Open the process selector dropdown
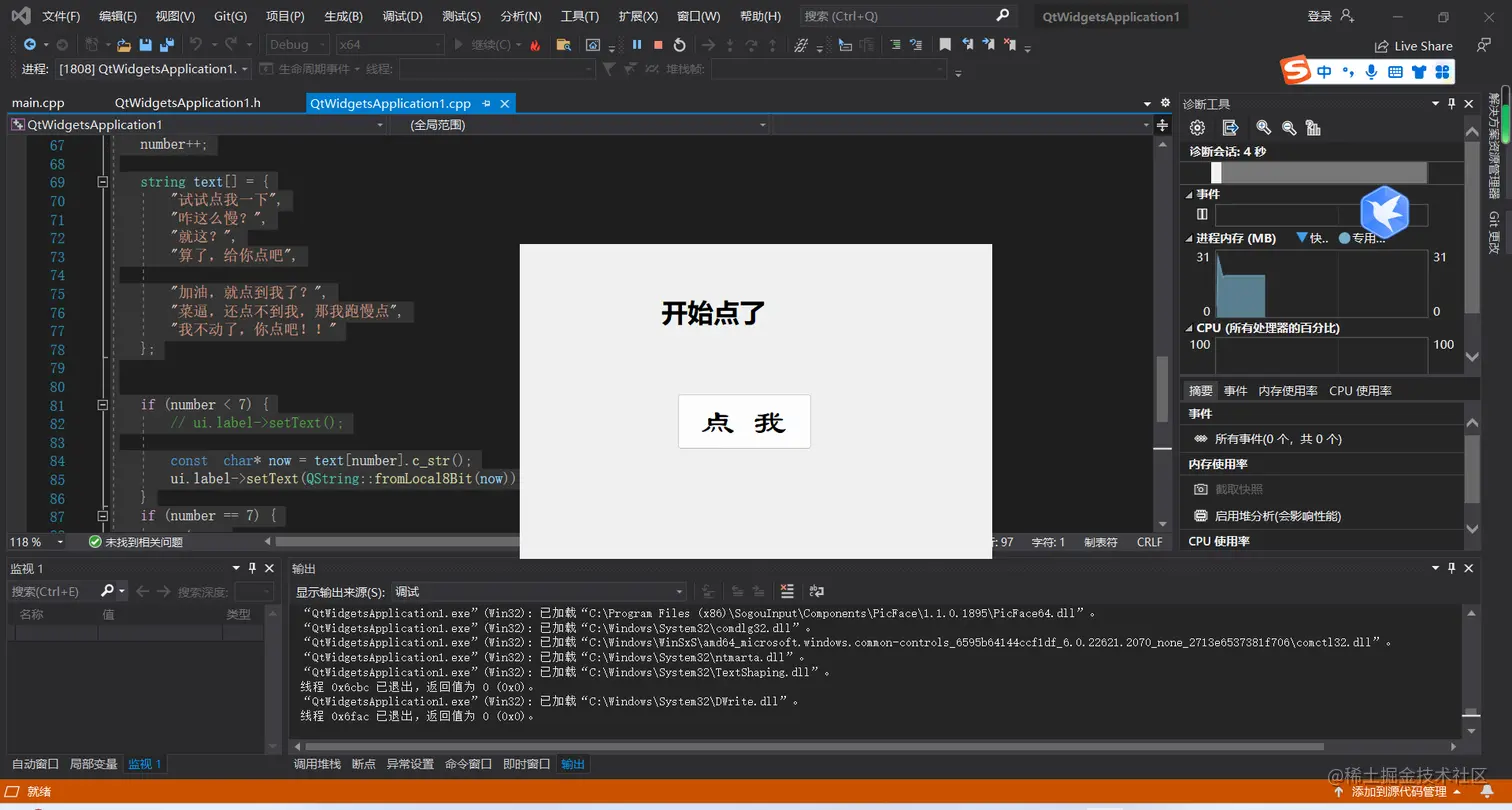The width and height of the screenshot is (1512, 810). (x=152, y=69)
